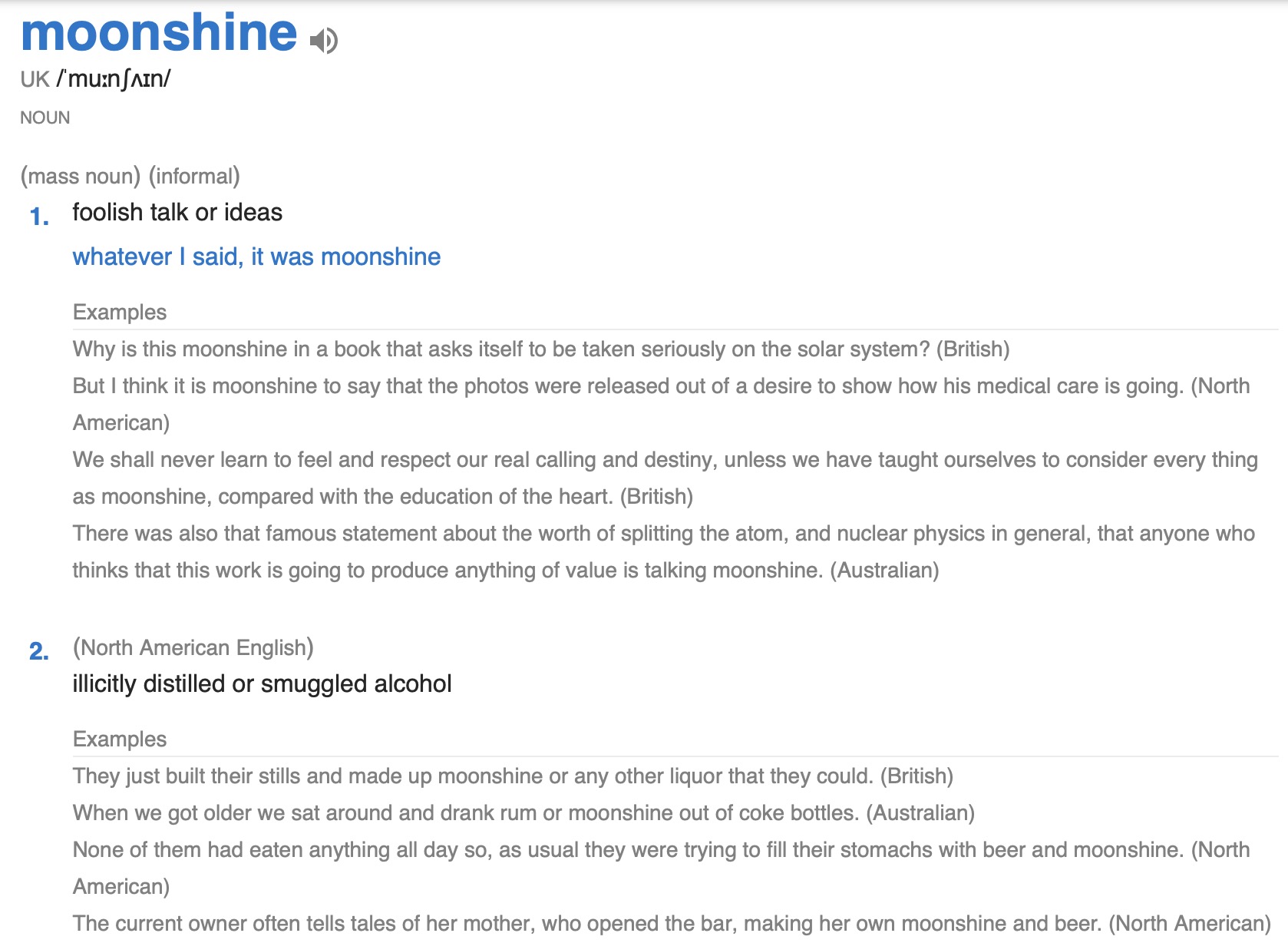Viewport: 1288px width, 943px height.
Task: Click the UK pronunciation transcription
Action: coord(114,78)
